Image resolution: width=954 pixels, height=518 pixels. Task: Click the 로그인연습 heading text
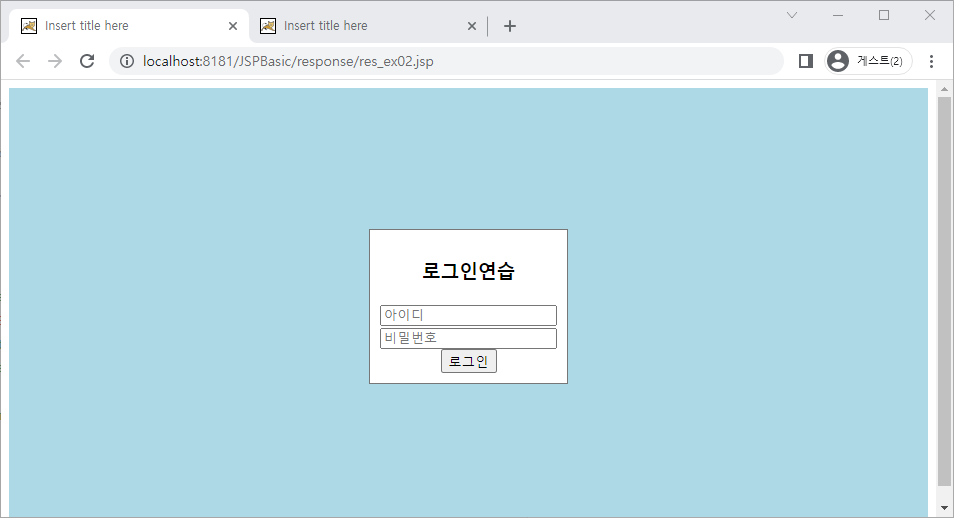(x=468, y=270)
